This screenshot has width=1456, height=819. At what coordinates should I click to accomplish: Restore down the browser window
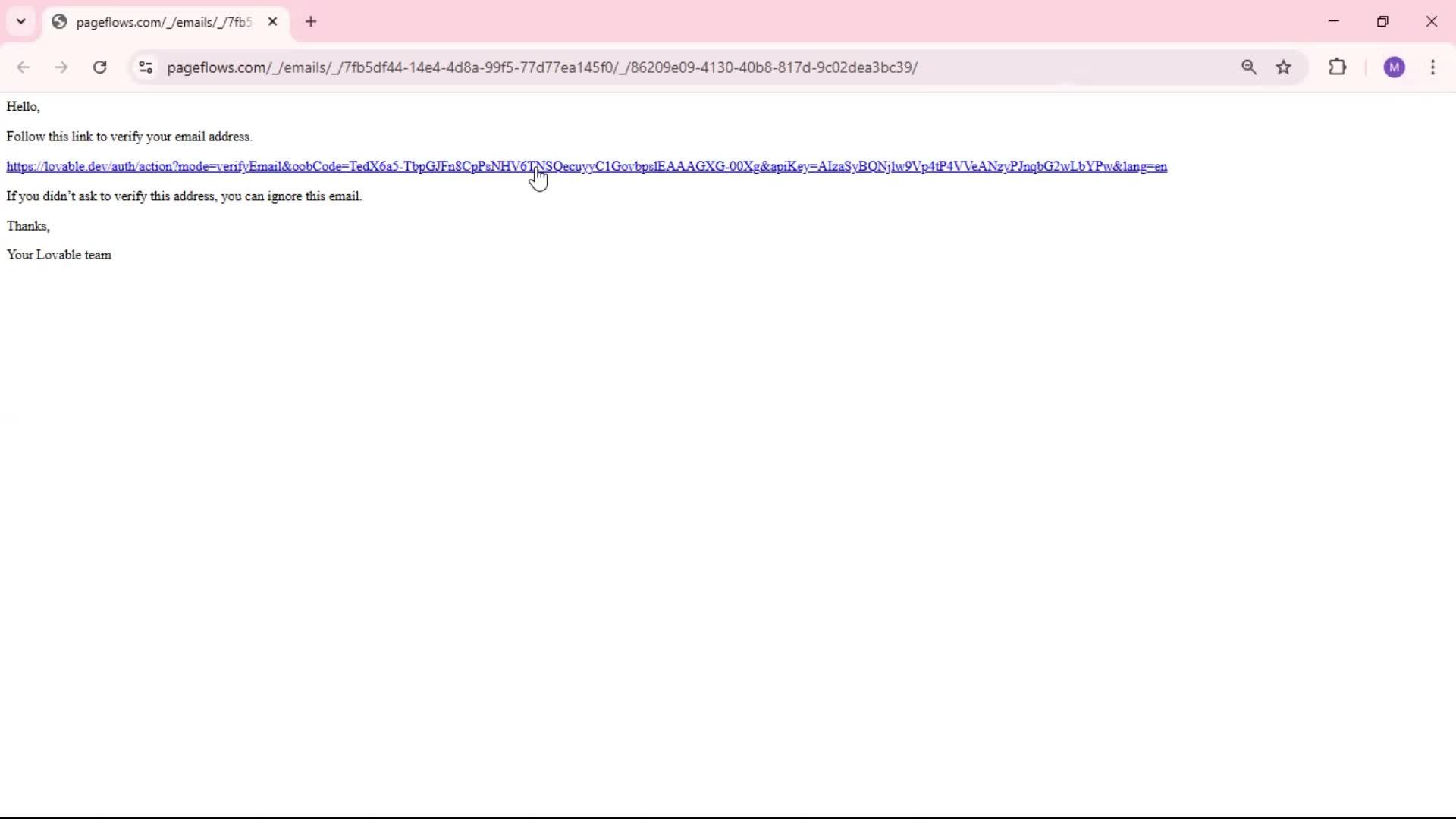click(x=1382, y=21)
